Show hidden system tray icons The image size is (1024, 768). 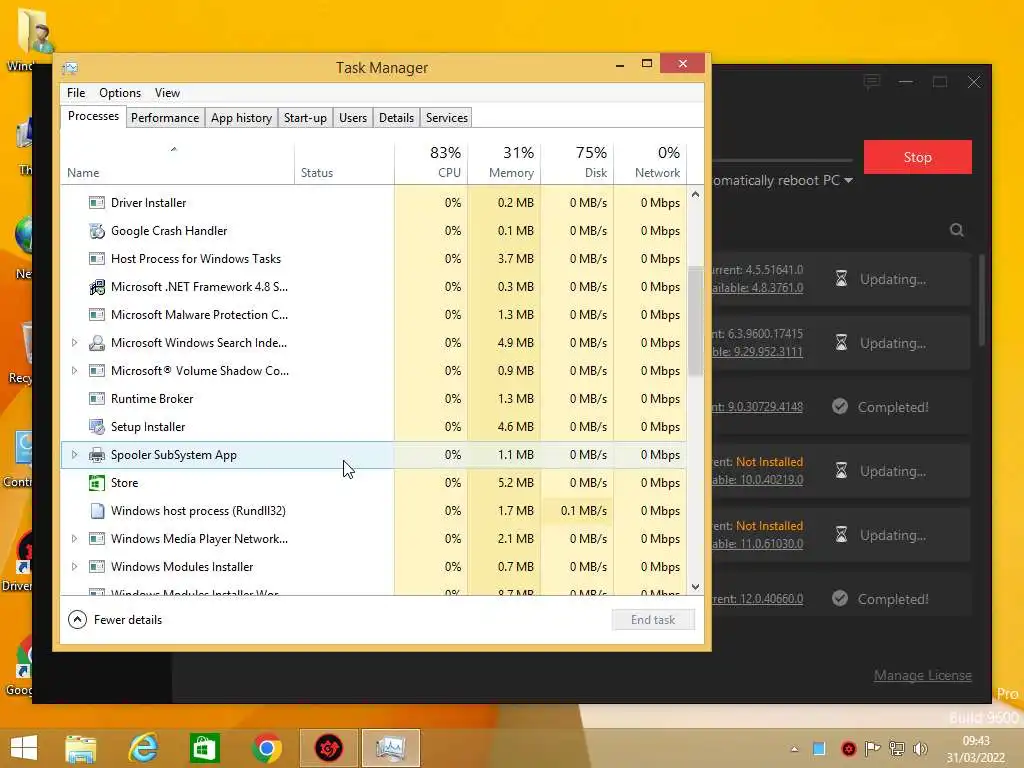click(794, 749)
